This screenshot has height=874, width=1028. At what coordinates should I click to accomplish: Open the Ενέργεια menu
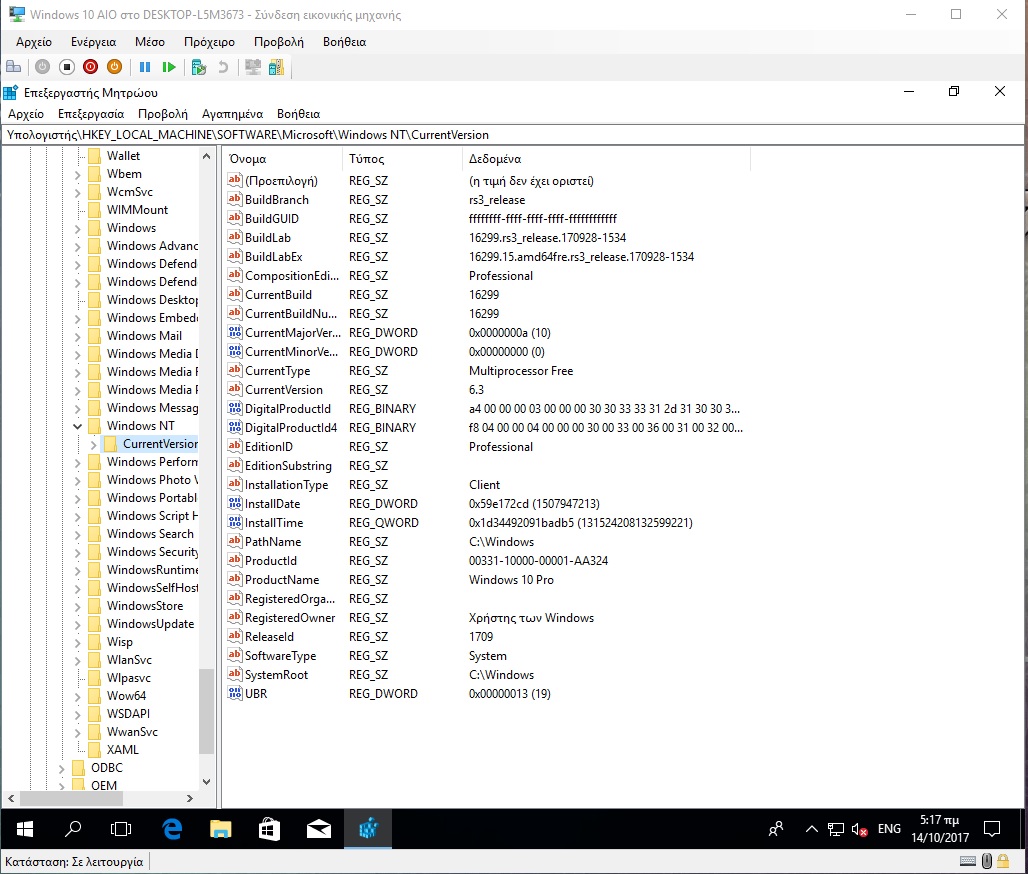tap(94, 42)
